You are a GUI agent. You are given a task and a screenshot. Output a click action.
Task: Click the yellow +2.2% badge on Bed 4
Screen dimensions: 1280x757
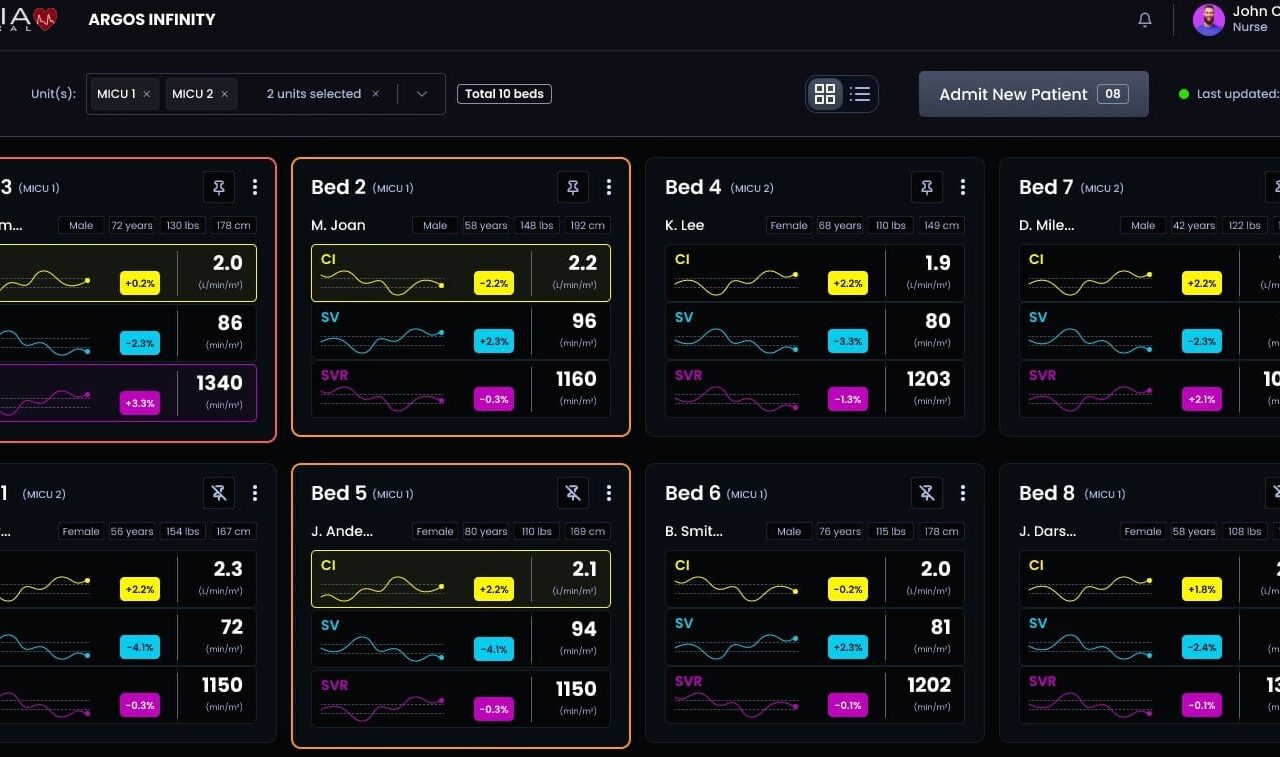pyautogui.click(x=847, y=283)
